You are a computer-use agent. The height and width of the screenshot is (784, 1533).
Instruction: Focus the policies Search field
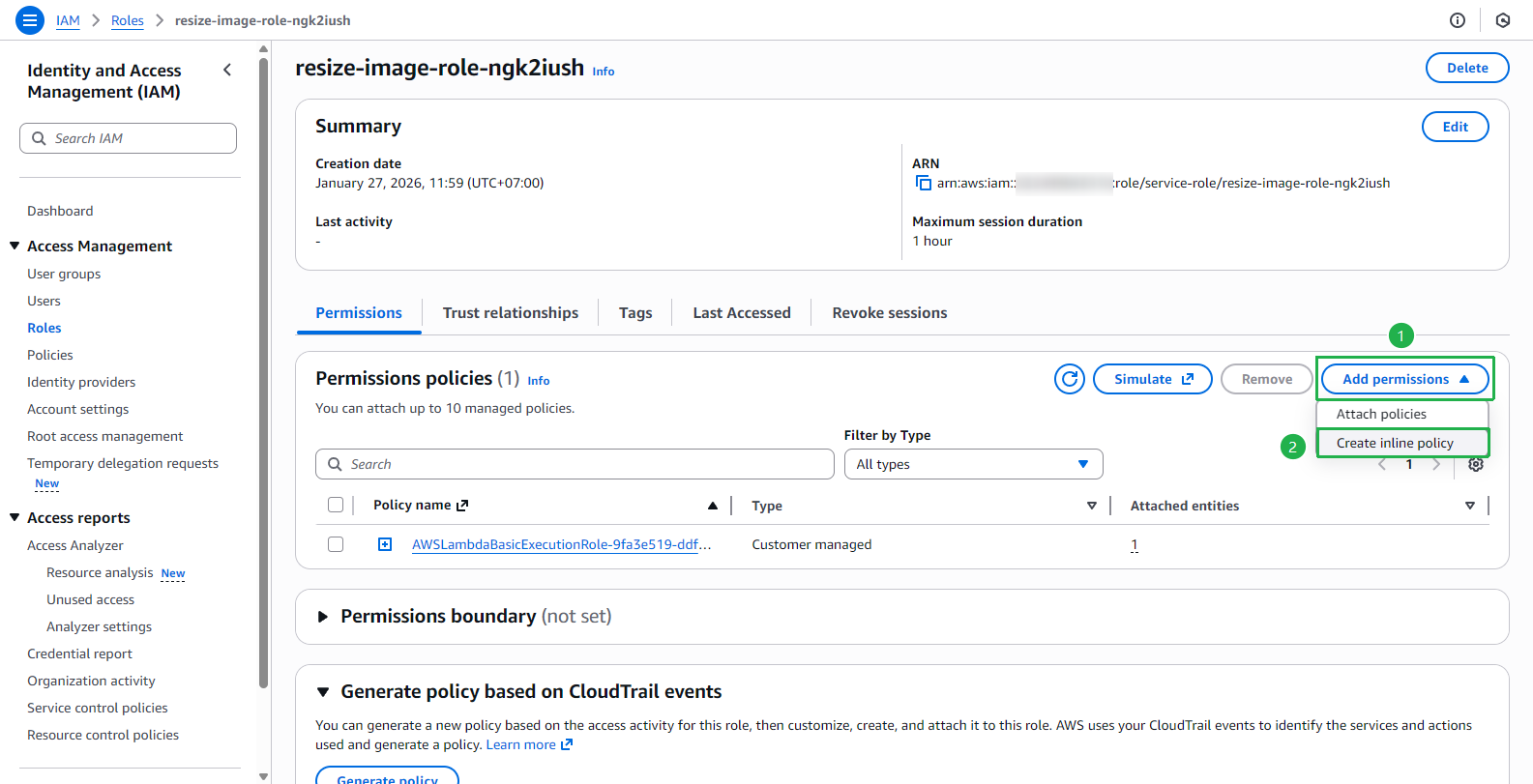[x=575, y=464]
